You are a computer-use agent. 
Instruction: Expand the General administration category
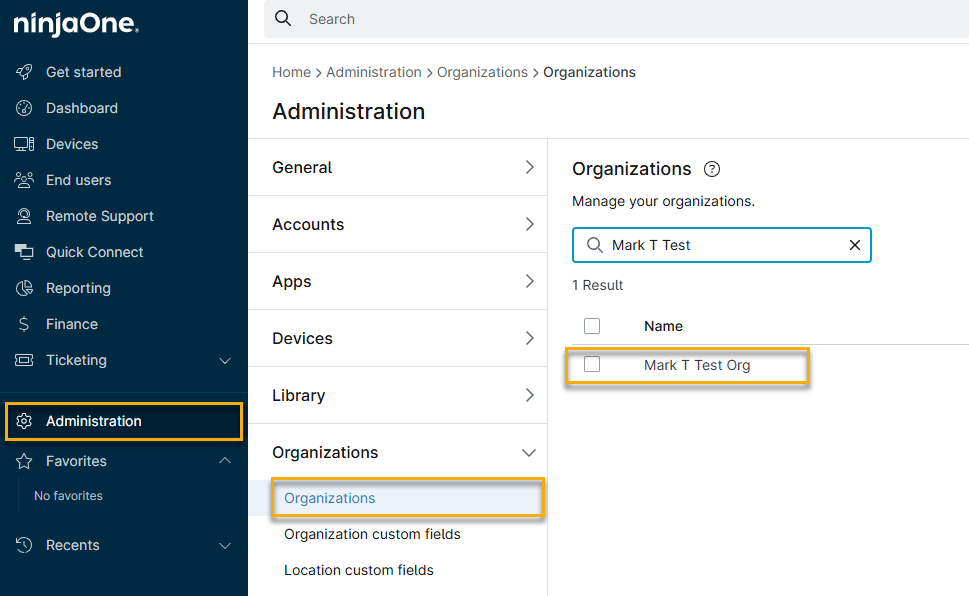tap(529, 167)
